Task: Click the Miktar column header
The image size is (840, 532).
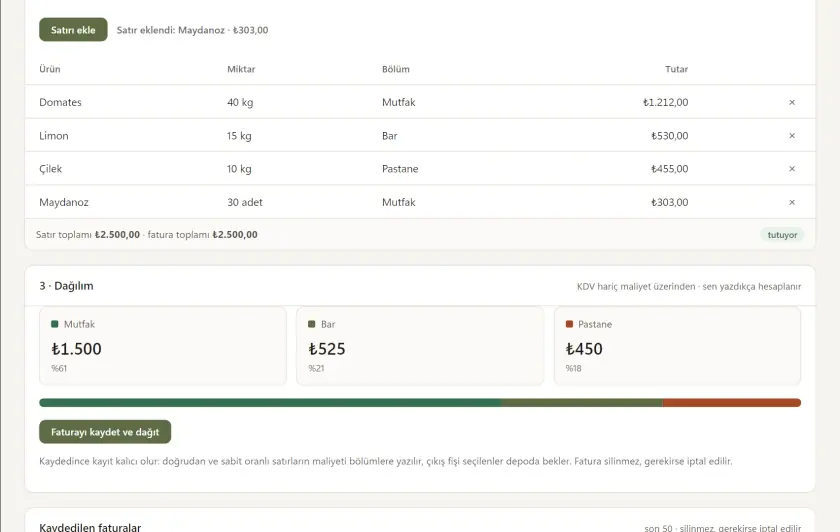Action: pyautogui.click(x=241, y=69)
